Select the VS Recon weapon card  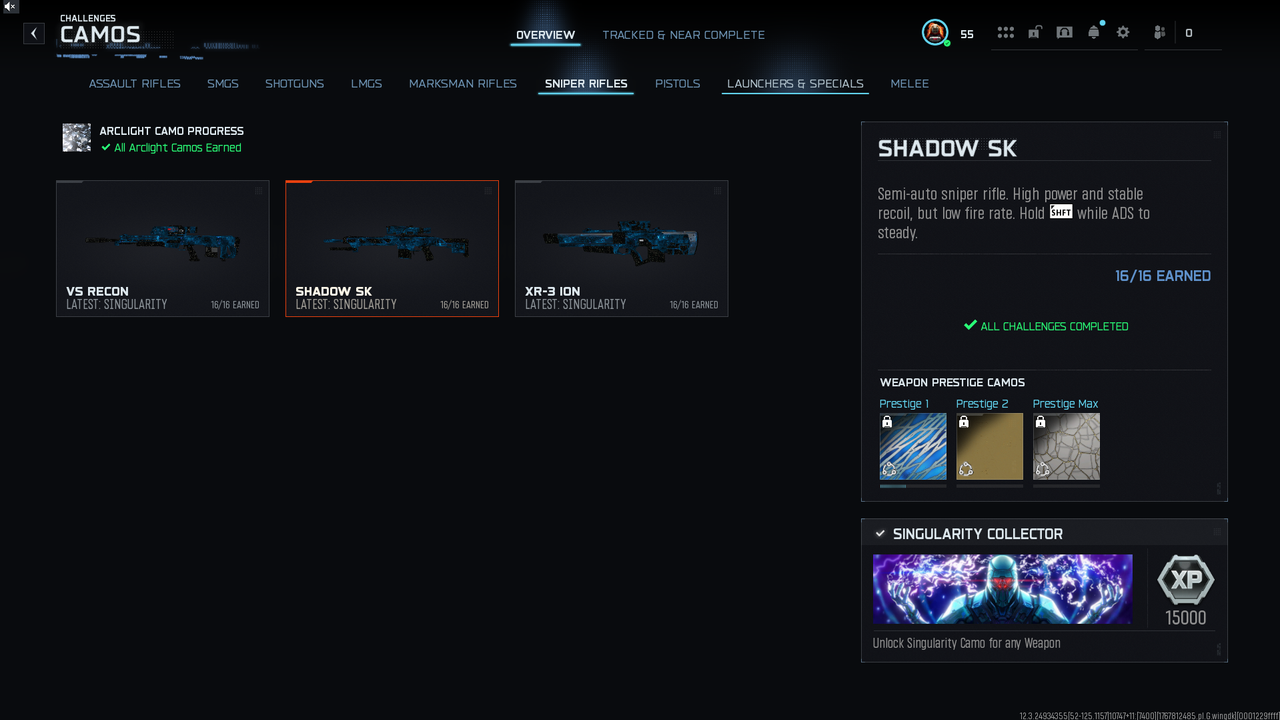(x=163, y=249)
